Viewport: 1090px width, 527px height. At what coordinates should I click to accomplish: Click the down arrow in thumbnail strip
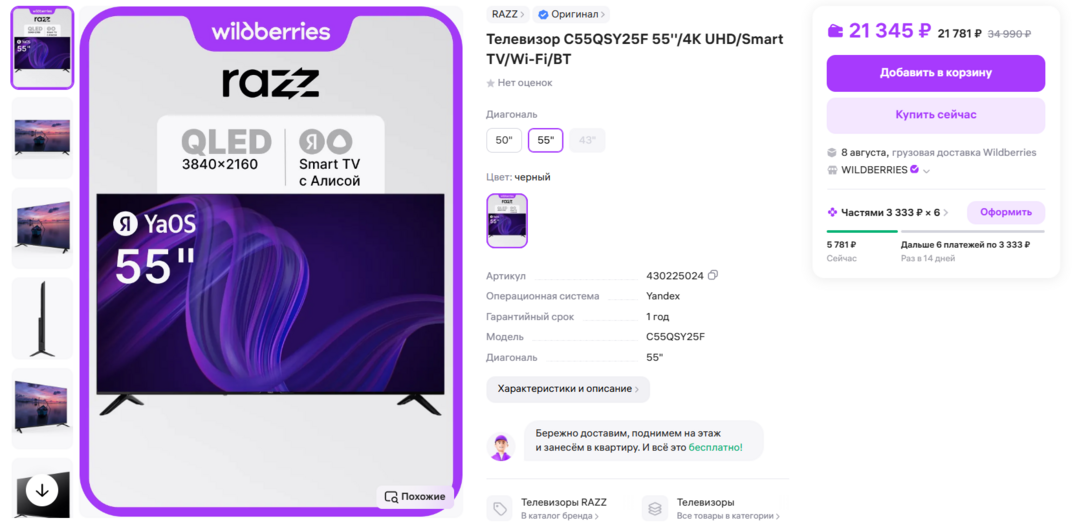42,491
